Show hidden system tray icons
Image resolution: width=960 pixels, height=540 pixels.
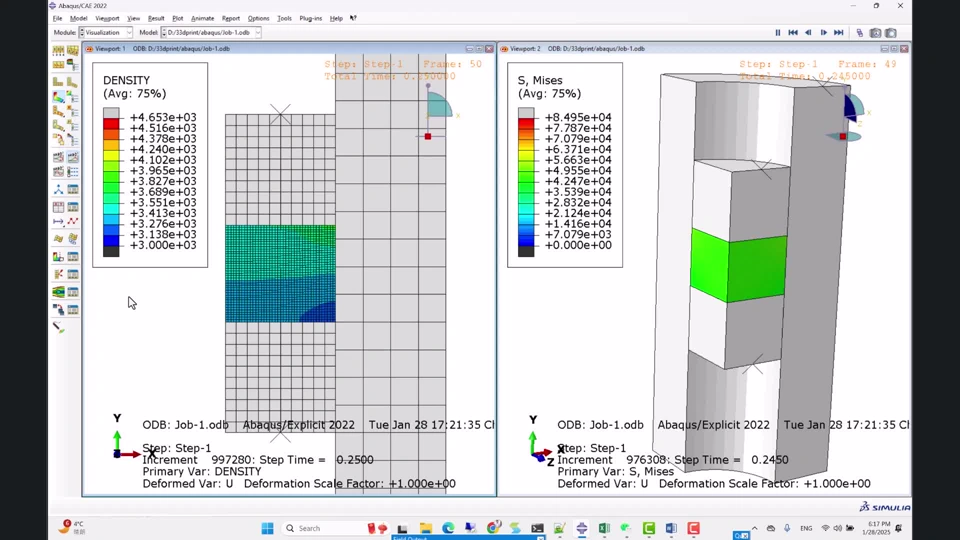click(754, 528)
